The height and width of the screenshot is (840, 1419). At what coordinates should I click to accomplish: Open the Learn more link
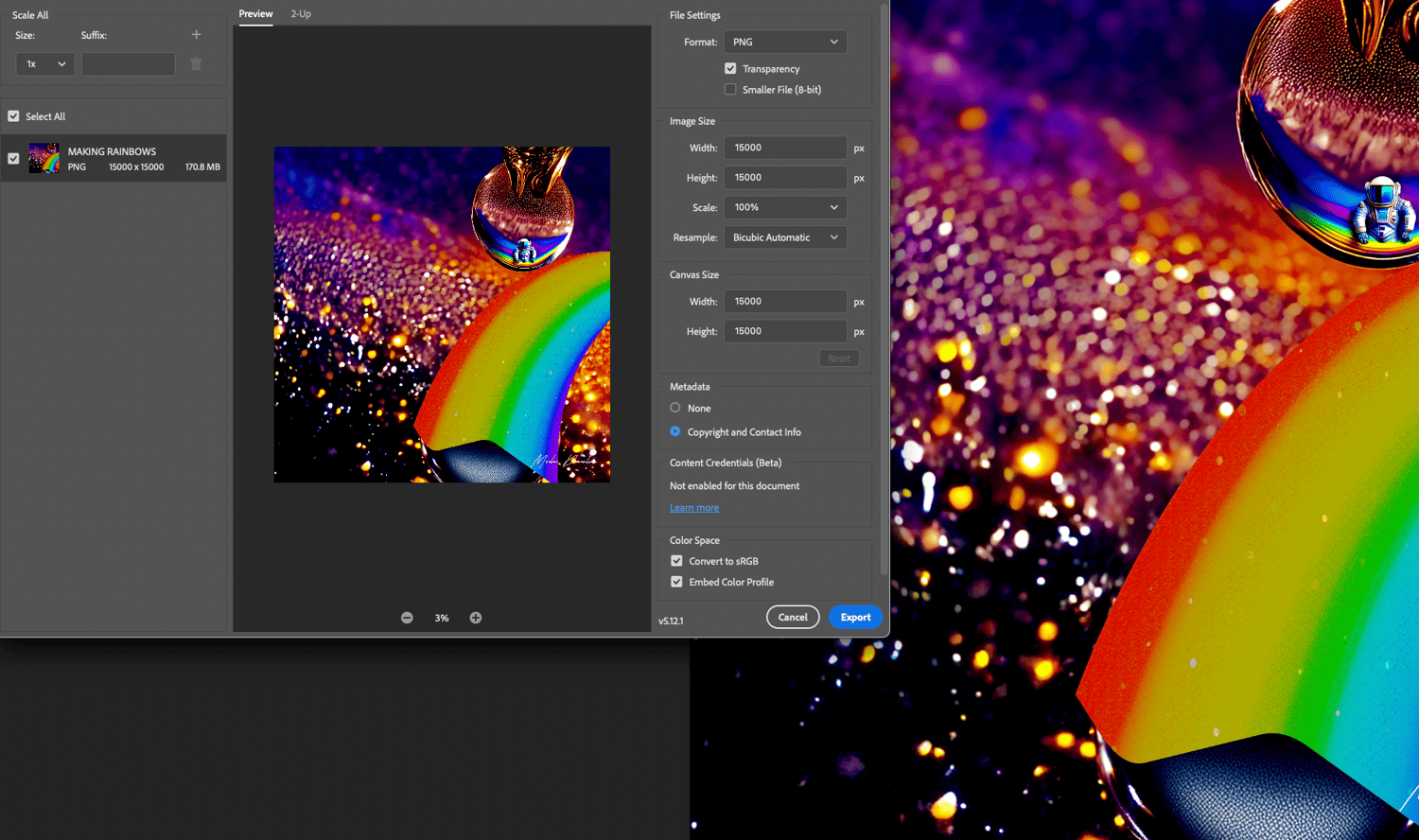click(694, 508)
